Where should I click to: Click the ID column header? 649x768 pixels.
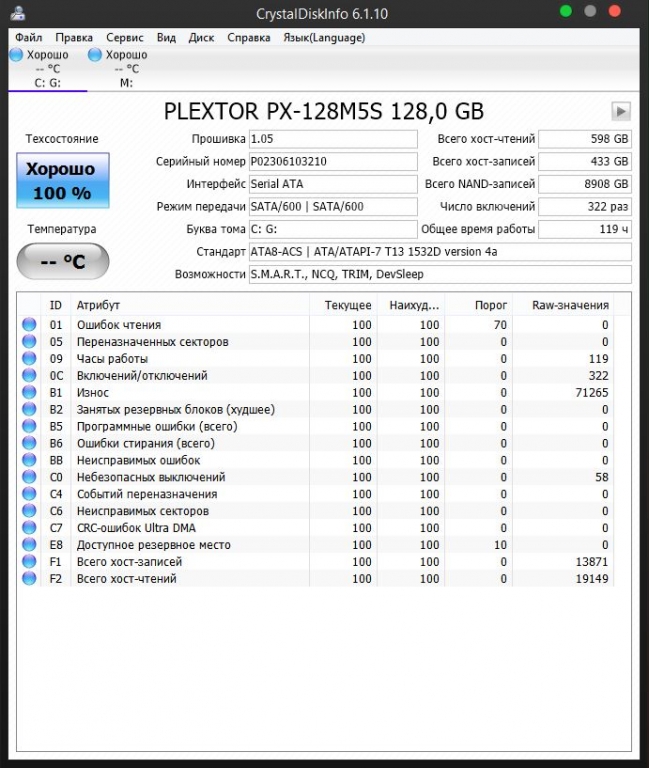[56, 305]
